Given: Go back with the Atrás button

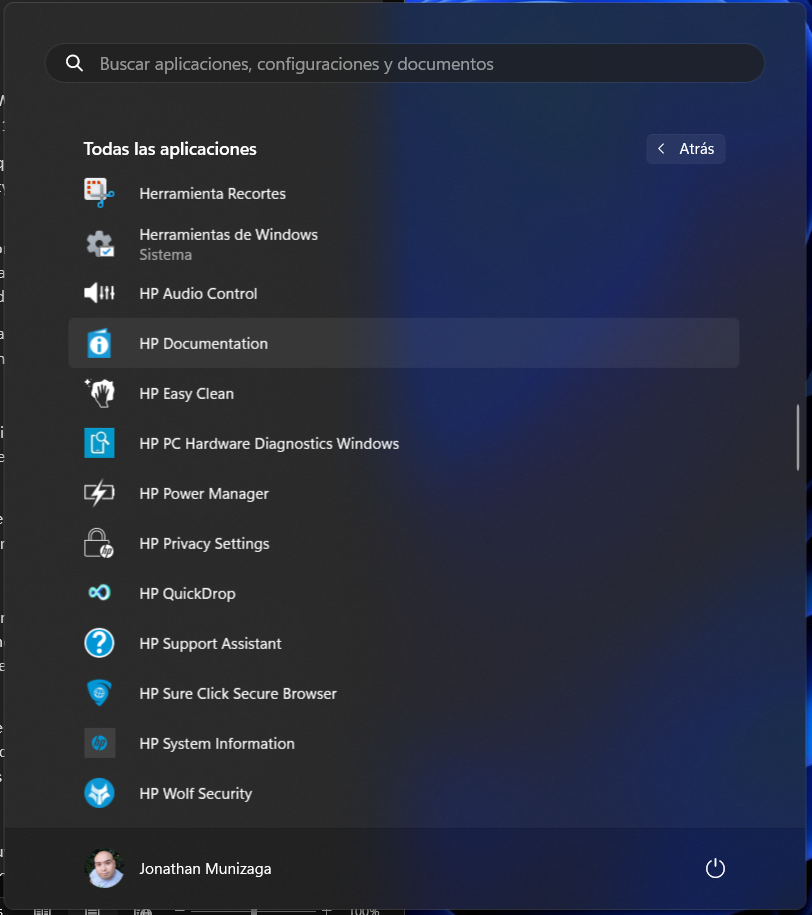Looking at the screenshot, I should 686,149.
